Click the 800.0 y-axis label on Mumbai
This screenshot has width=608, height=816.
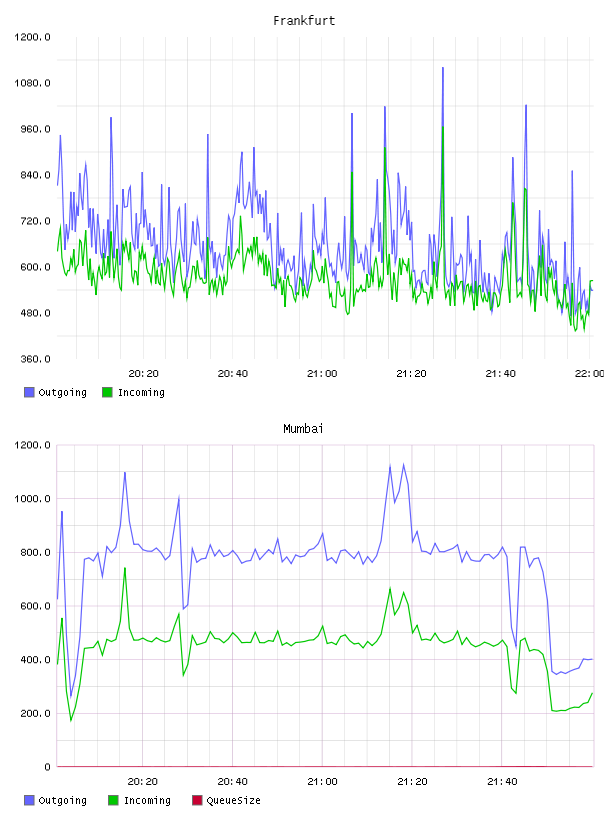(x=35, y=552)
